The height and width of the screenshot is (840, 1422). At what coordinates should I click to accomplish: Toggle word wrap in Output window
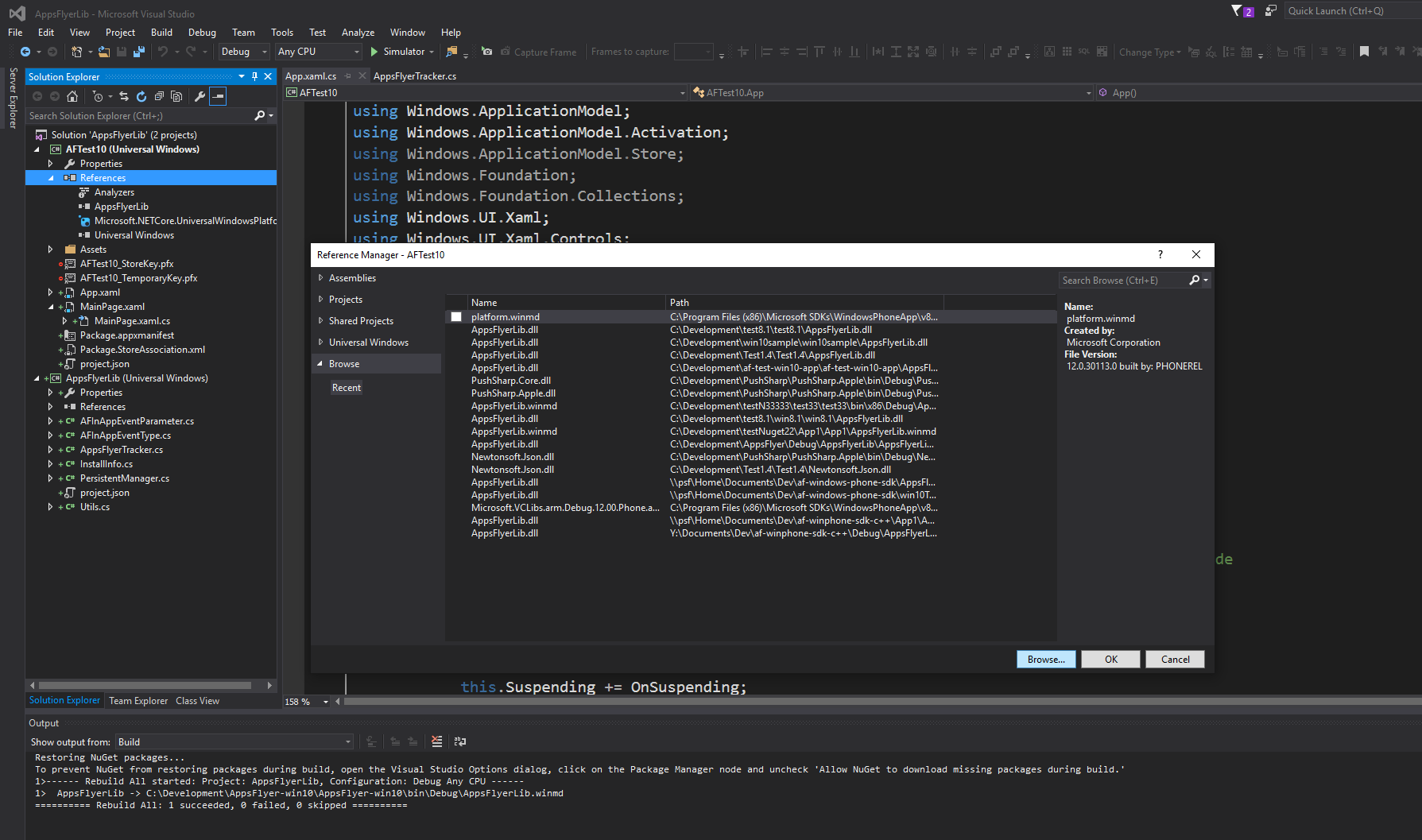460,741
